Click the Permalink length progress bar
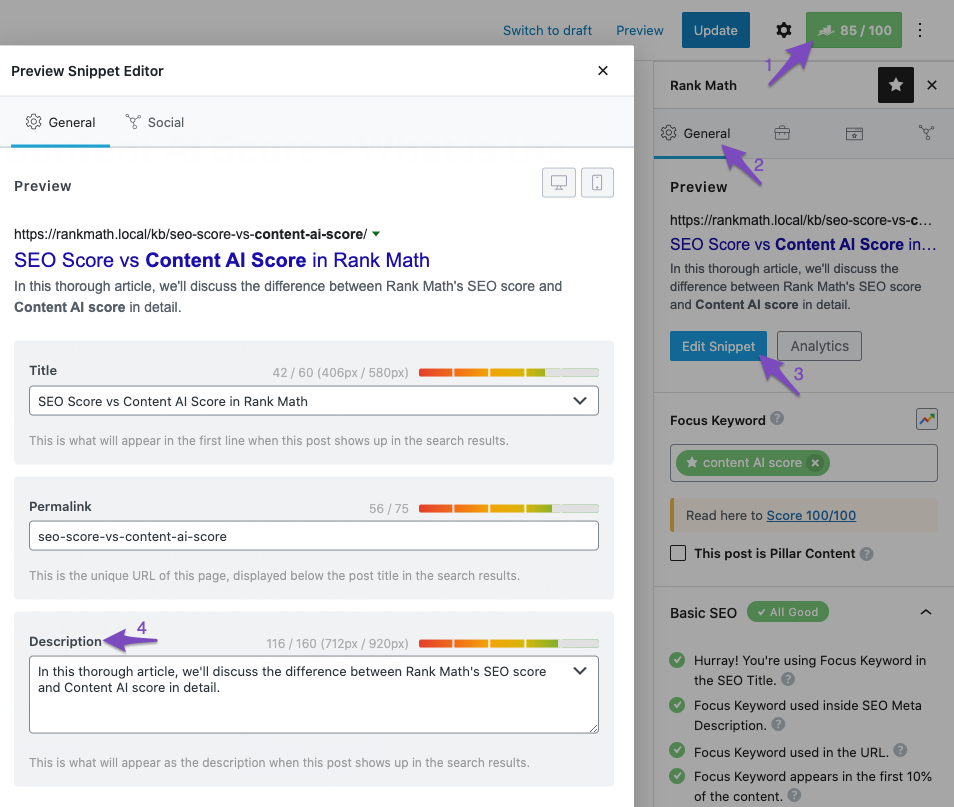 pyautogui.click(x=509, y=508)
